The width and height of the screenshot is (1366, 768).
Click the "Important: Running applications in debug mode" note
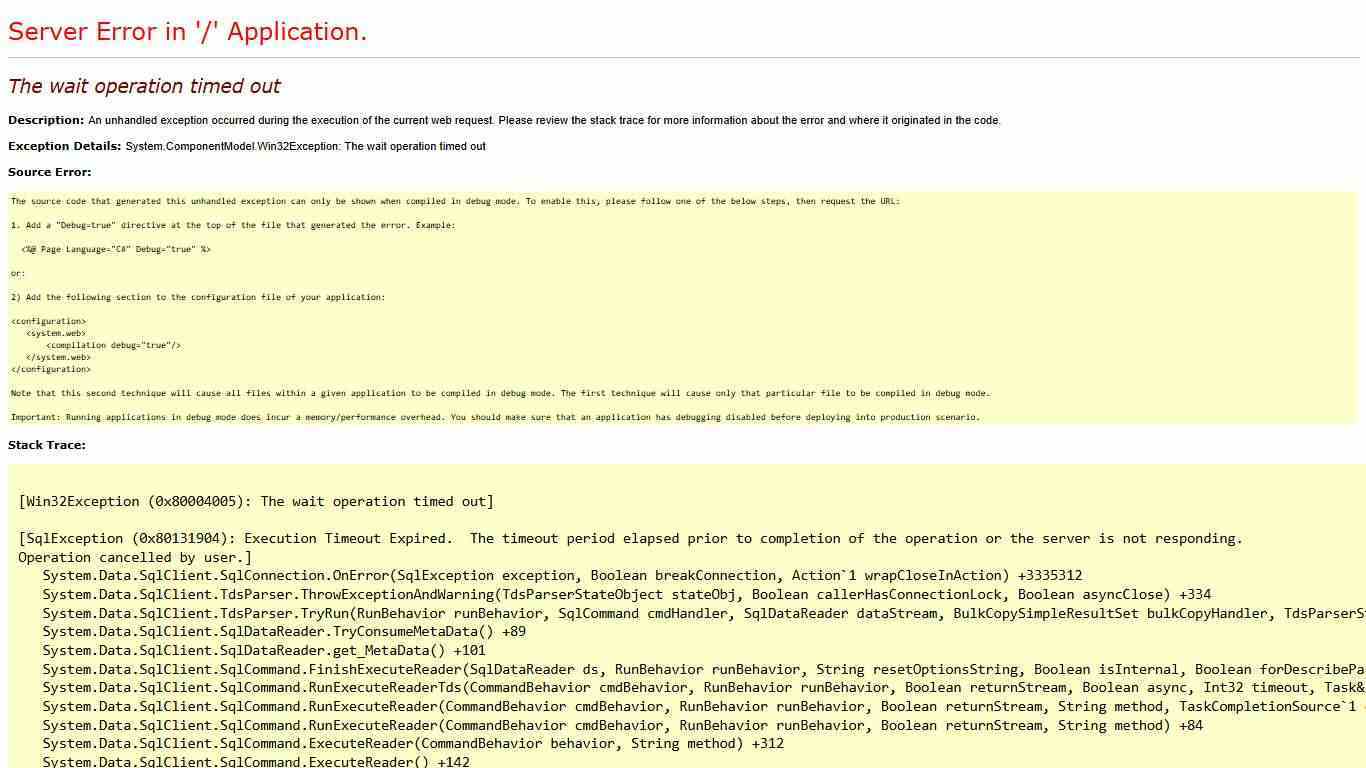click(x=495, y=417)
